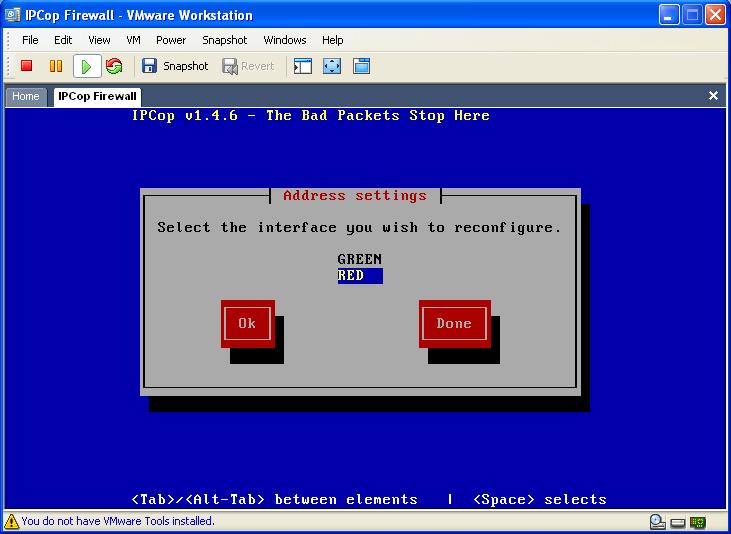
Task: Open the View menu
Action: pos(99,40)
